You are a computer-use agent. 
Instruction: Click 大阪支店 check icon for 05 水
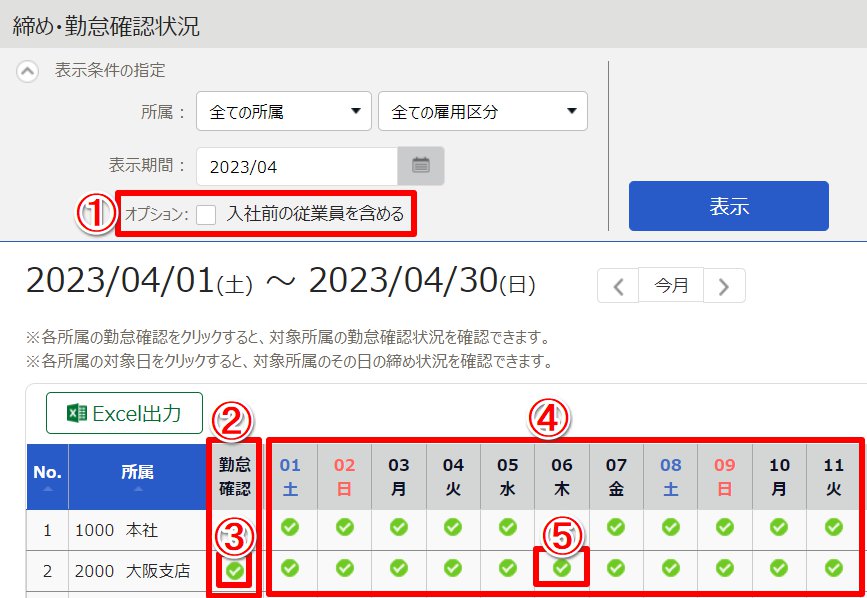(508, 568)
